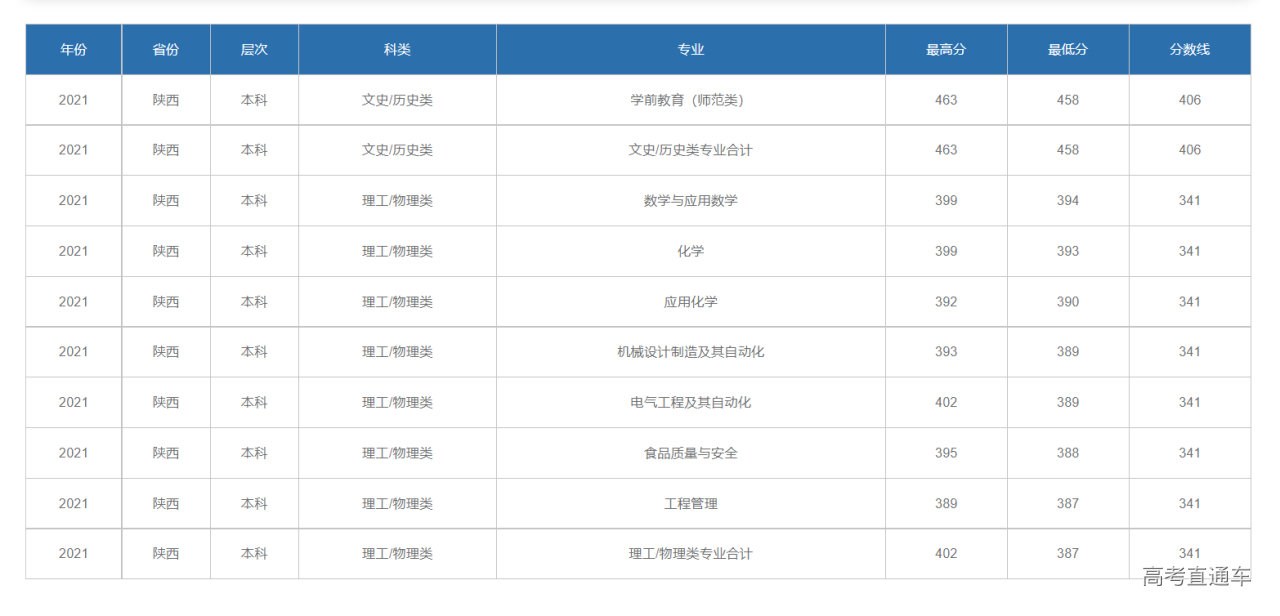Select the 文史/历史类专业合计 cell

(x=690, y=150)
